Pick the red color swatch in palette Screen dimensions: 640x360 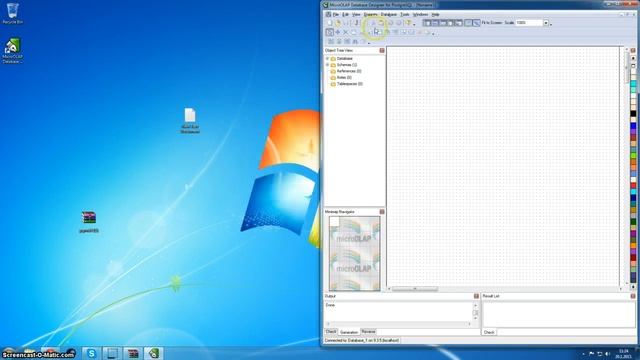pyautogui.click(x=633, y=186)
